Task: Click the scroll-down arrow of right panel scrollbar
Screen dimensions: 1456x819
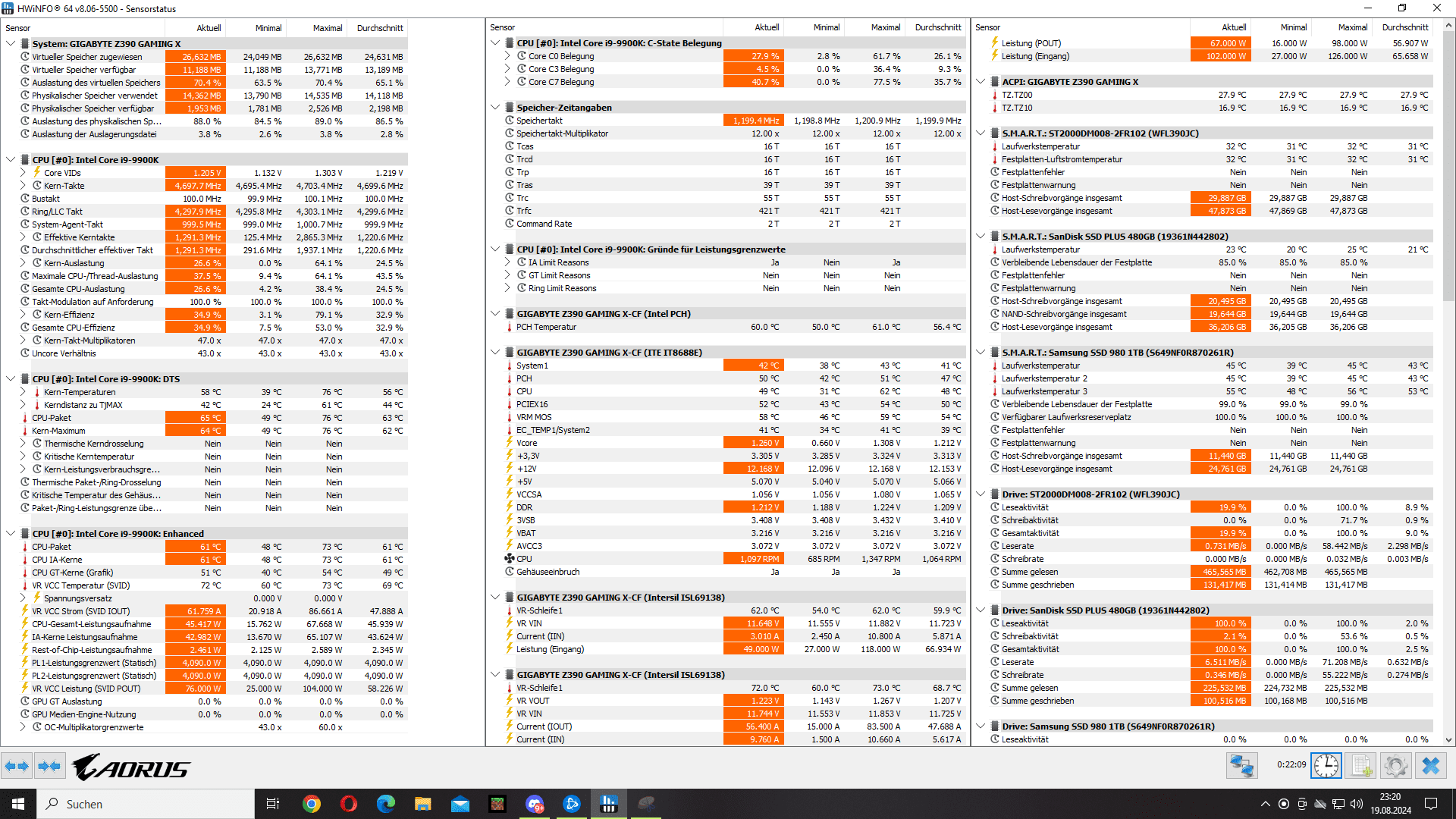Action: (x=1448, y=740)
